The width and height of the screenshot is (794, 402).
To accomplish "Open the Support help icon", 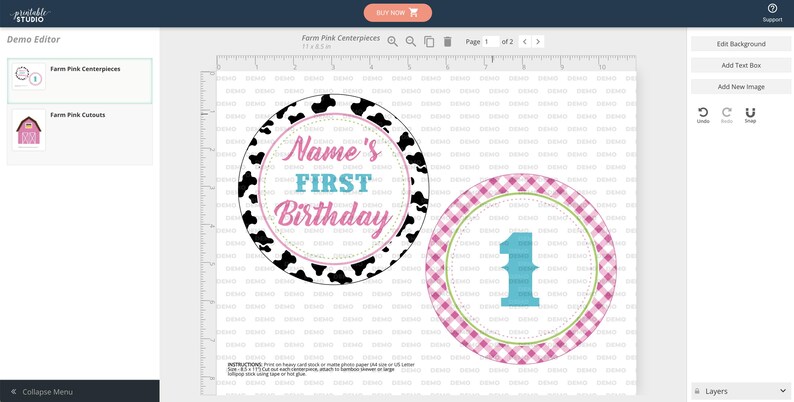I will click(x=772, y=13).
